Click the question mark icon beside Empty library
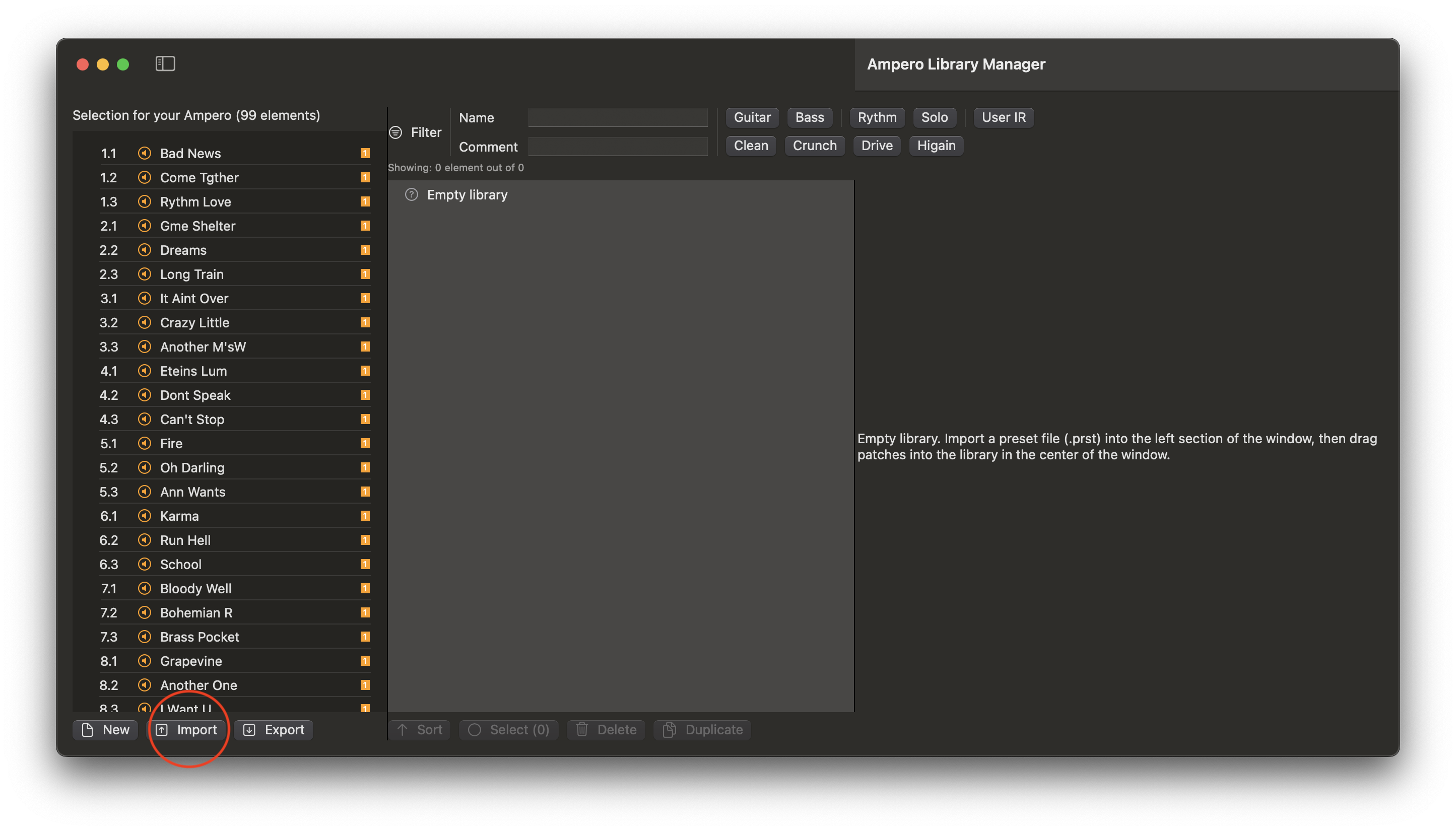Image resolution: width=1456 pixels, height=831 pixels. coord(411,194)
